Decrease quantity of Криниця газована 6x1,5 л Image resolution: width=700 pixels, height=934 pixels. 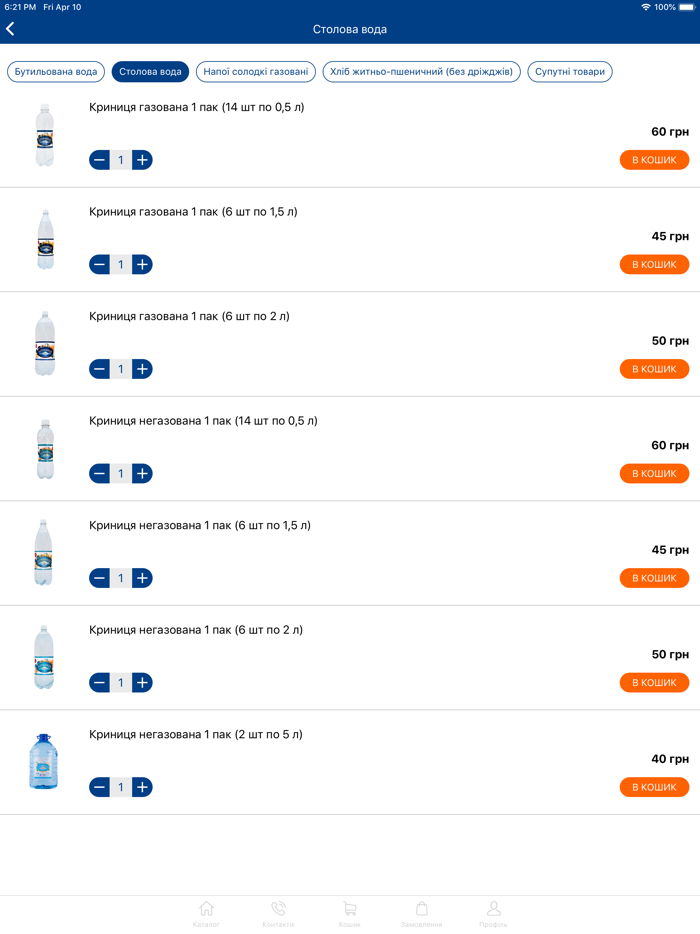pyautogui.click(x=99, y=264)
